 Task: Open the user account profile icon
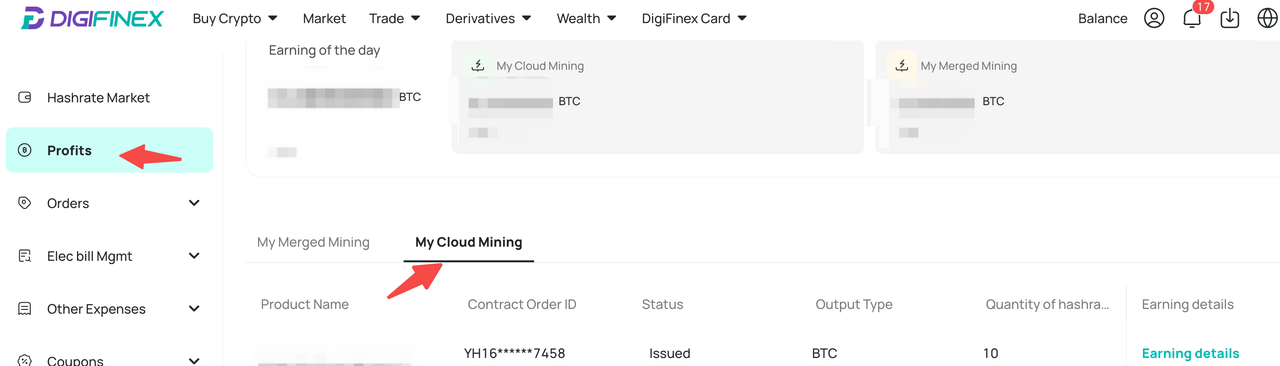click(1154, 18)
